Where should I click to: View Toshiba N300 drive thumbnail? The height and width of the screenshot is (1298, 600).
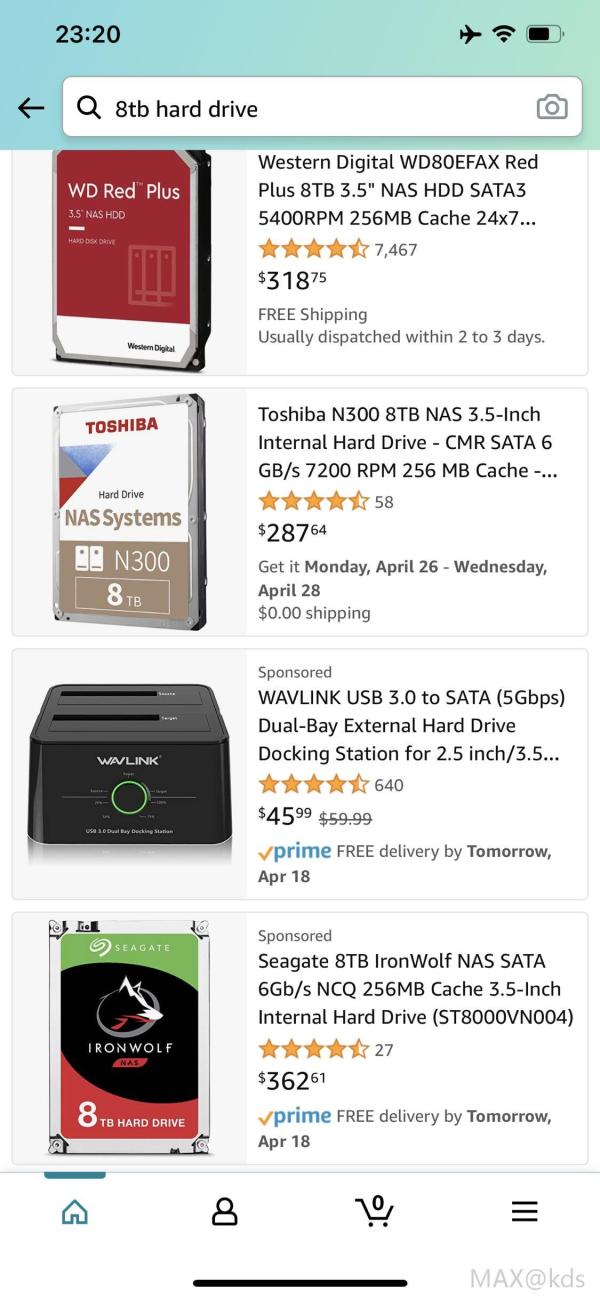pyautogui.click(x=130, y=512)
